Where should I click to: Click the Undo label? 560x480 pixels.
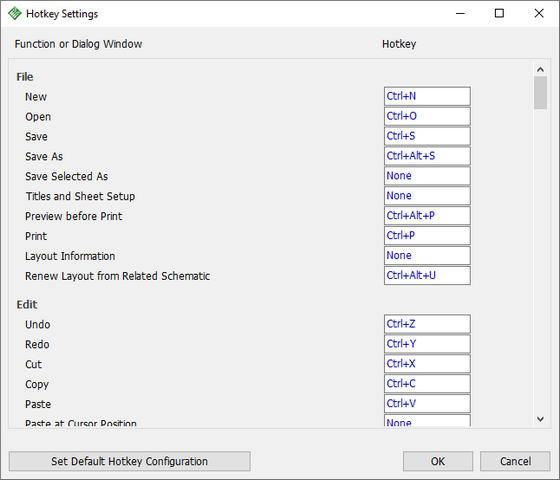click(38, 325)
